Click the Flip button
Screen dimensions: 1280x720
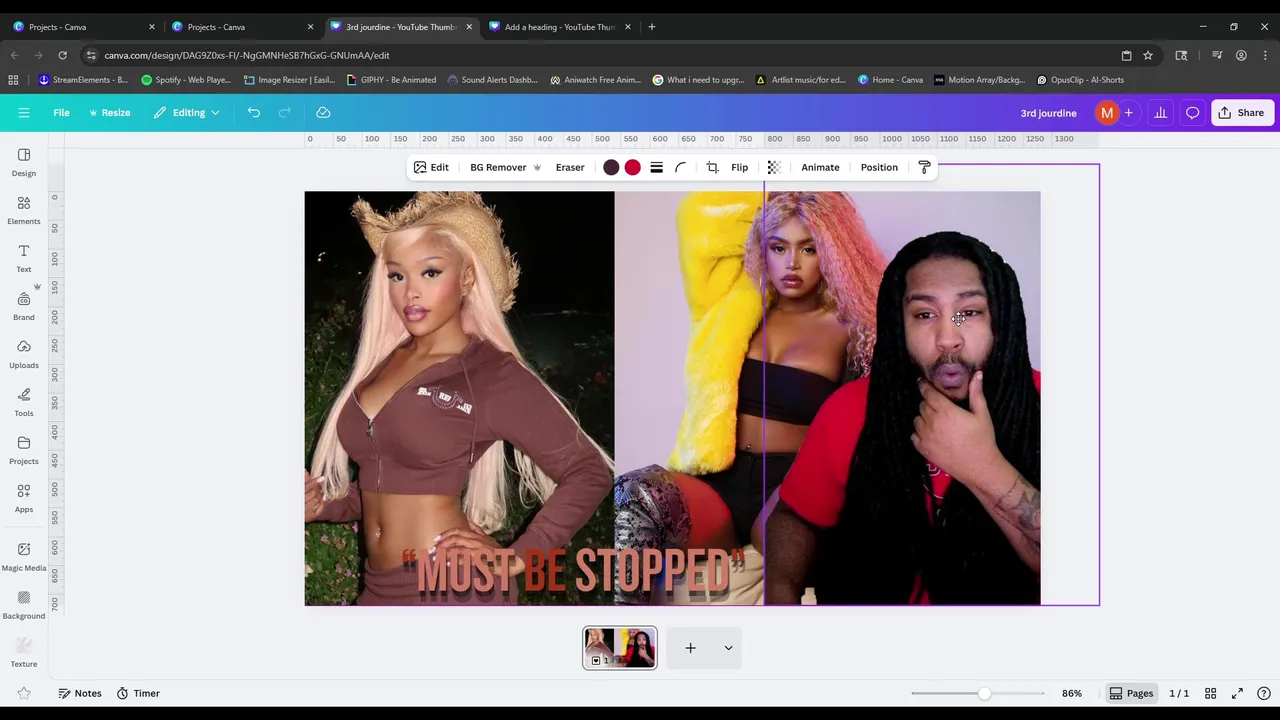point(739,167)
